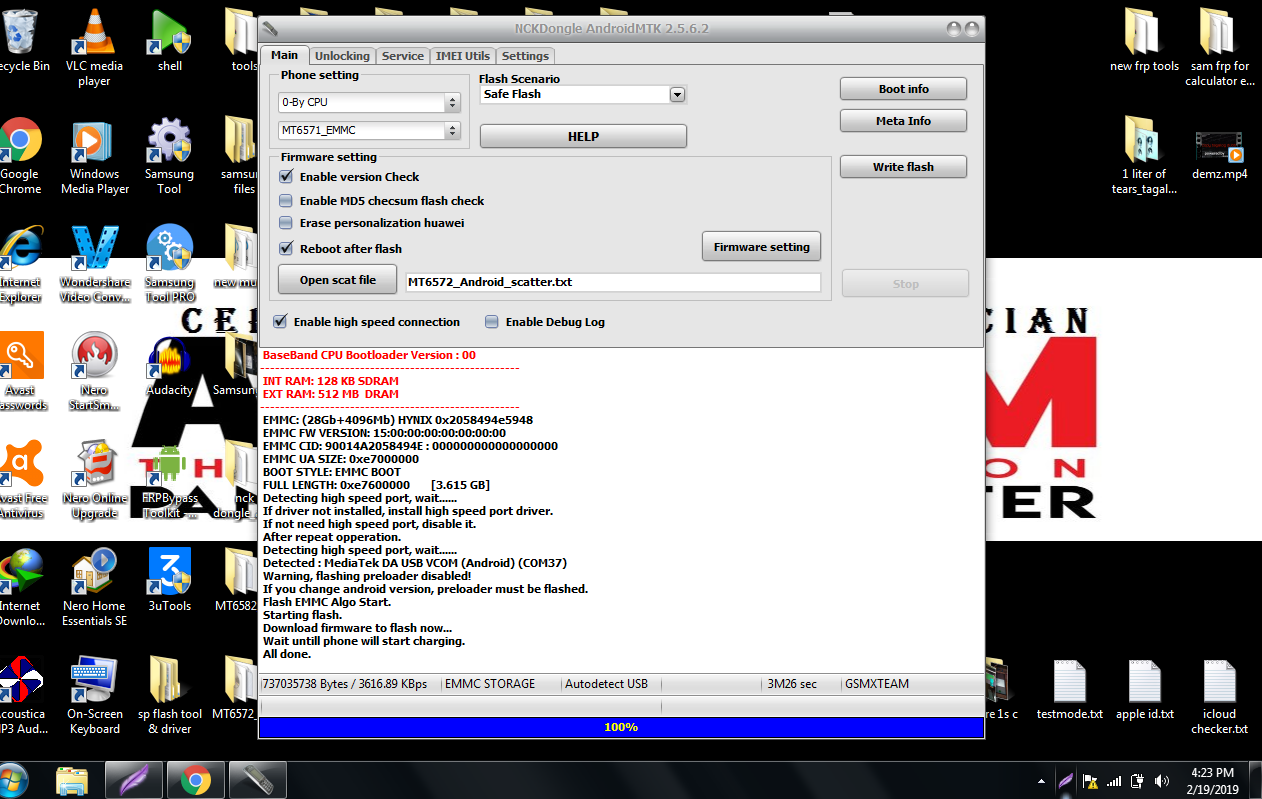Open new frp tools folder
This screenshot has width=1262, height=799.
[x=1144, y=40]
